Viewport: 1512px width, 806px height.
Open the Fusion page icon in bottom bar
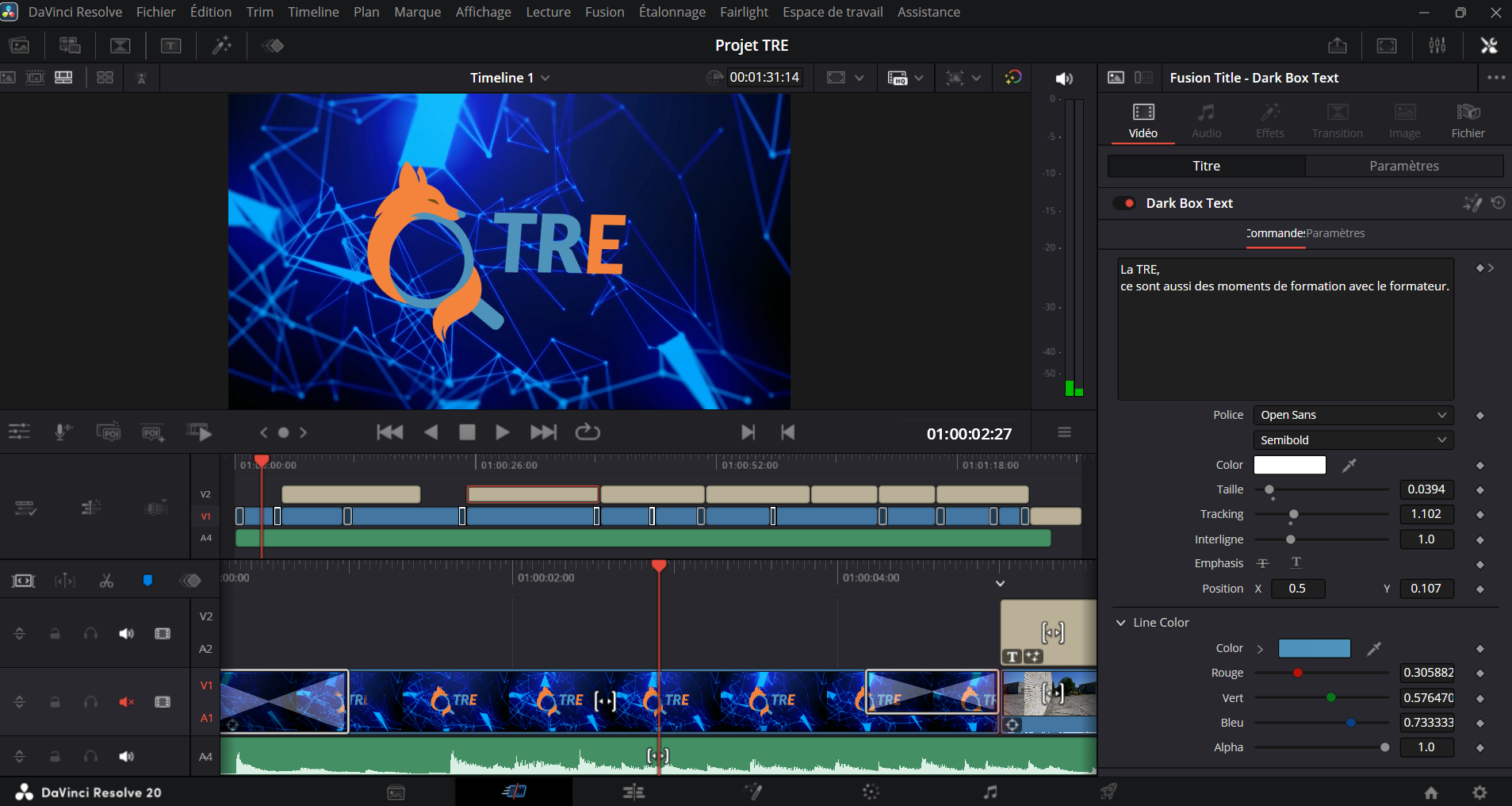click(x=752, y=792)
